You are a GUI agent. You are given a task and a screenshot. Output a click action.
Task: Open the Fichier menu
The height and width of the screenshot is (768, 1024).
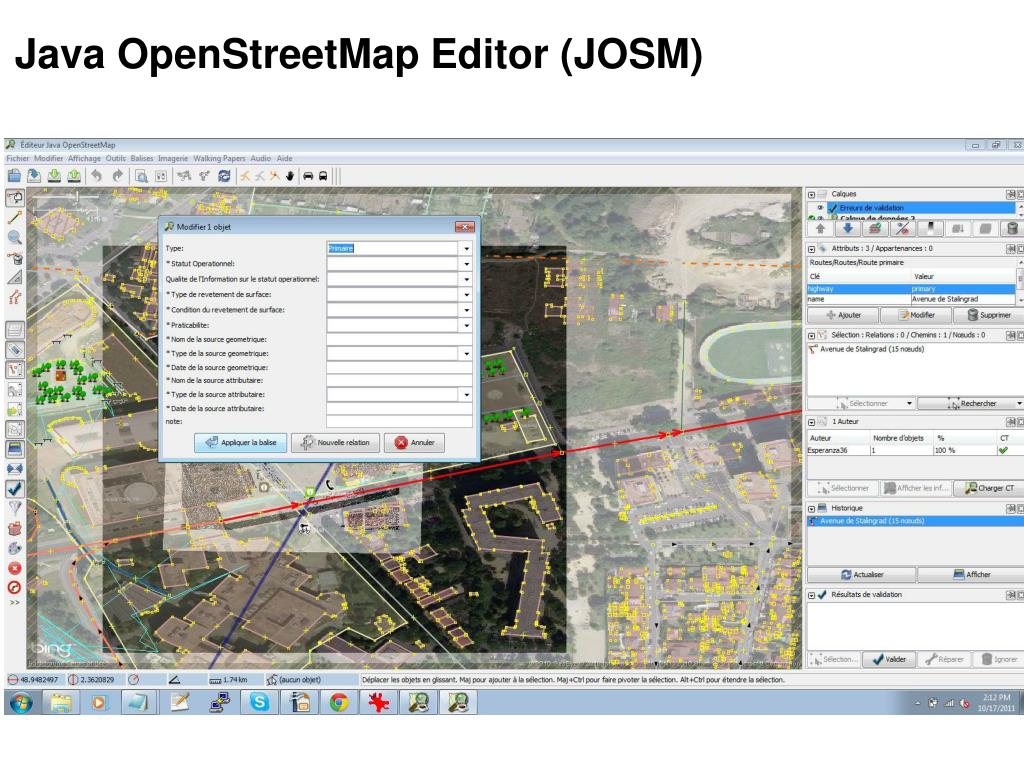(x=18, y=158)
